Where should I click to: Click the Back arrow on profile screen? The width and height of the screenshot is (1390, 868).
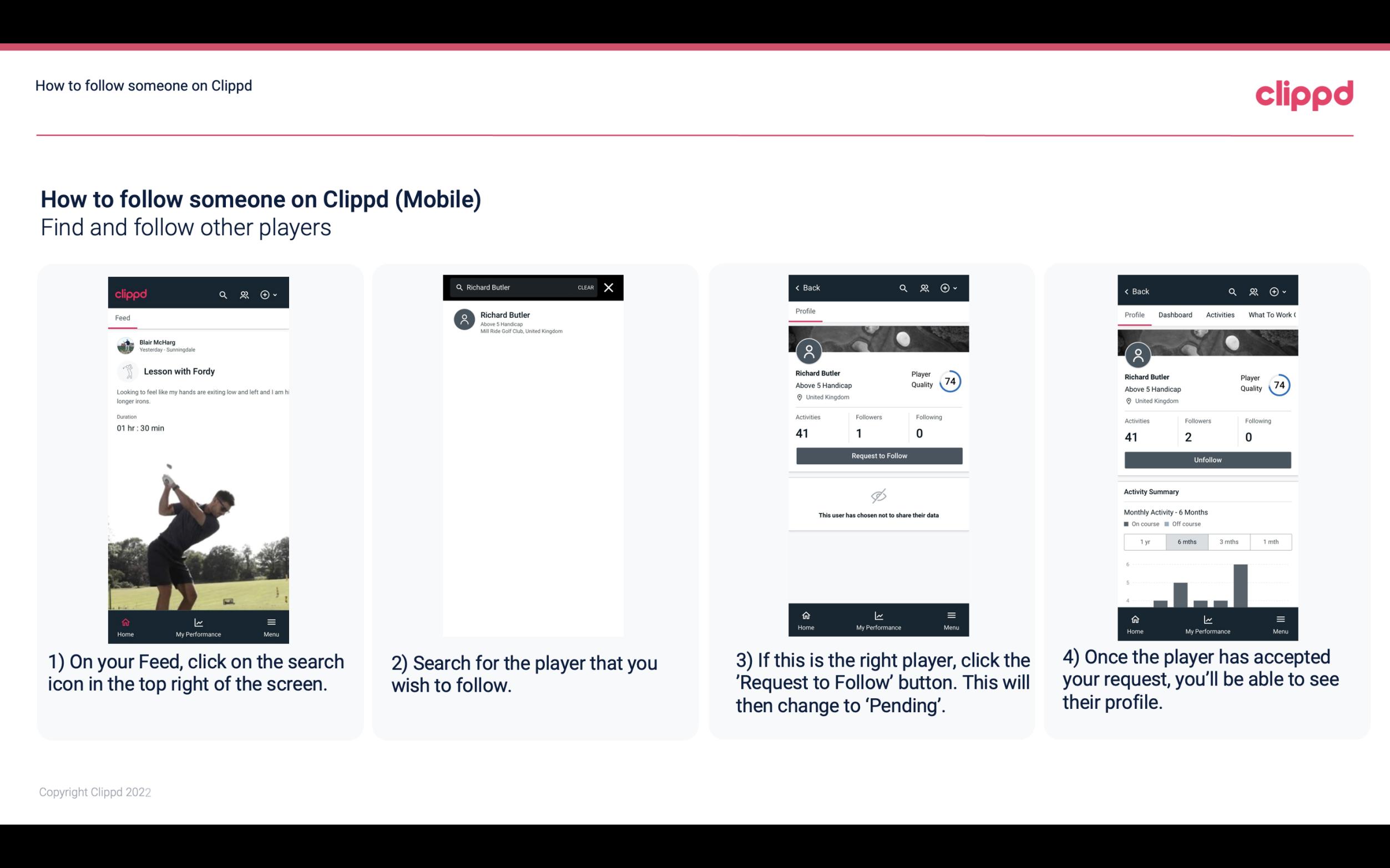799,287
